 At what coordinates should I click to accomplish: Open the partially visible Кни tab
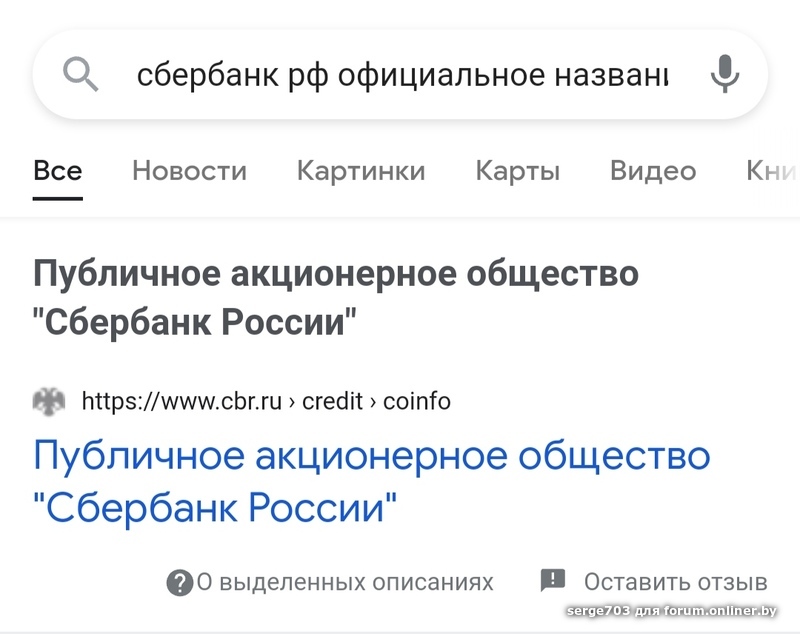(771, 171)
